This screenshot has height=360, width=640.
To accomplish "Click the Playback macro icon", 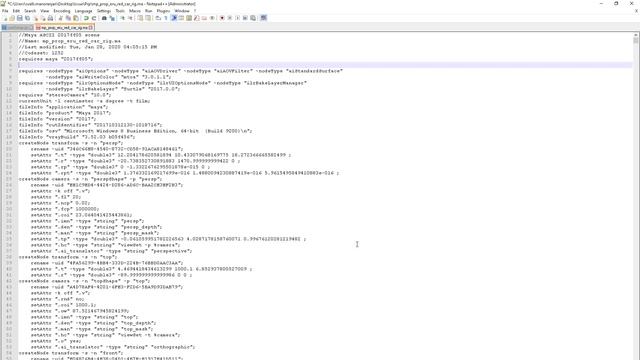I will click(237, 18).
